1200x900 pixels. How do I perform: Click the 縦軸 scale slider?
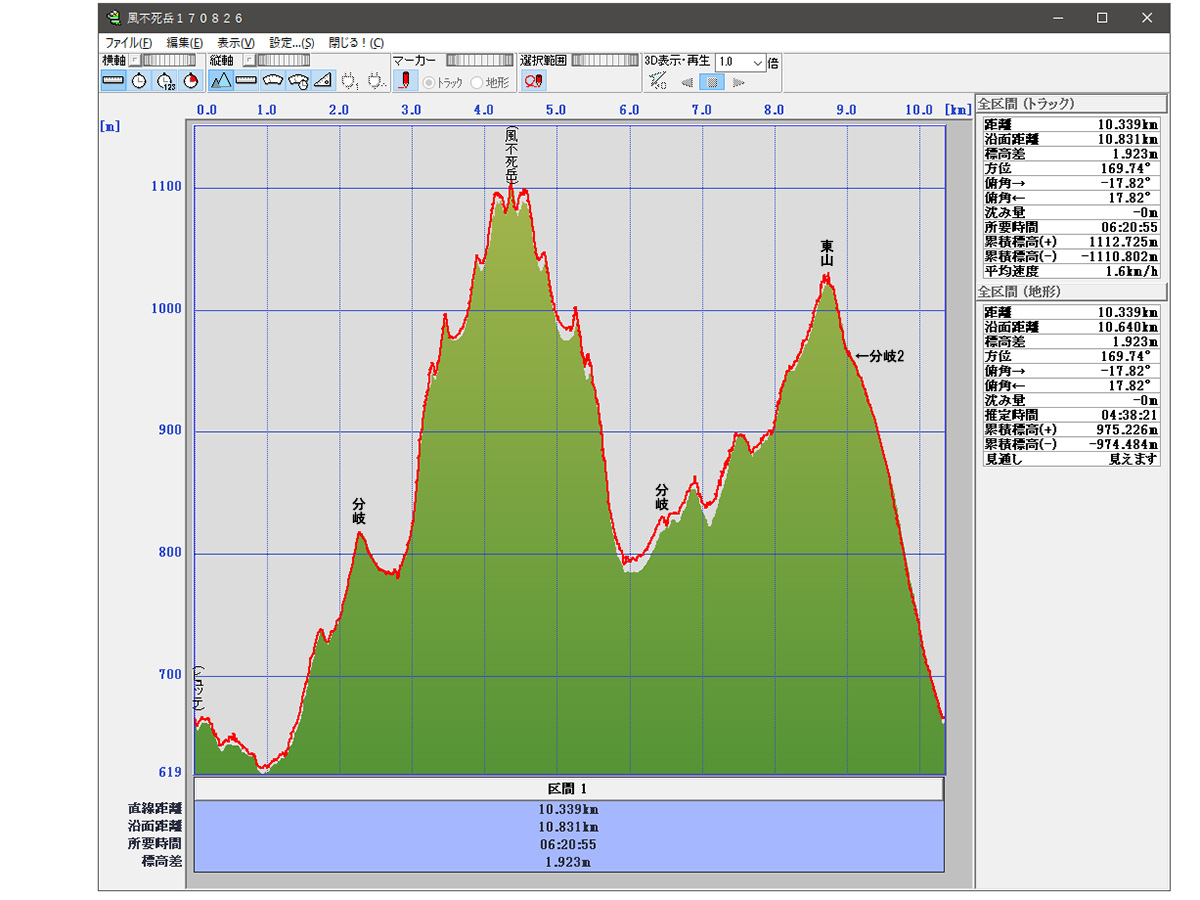(282, 61)
